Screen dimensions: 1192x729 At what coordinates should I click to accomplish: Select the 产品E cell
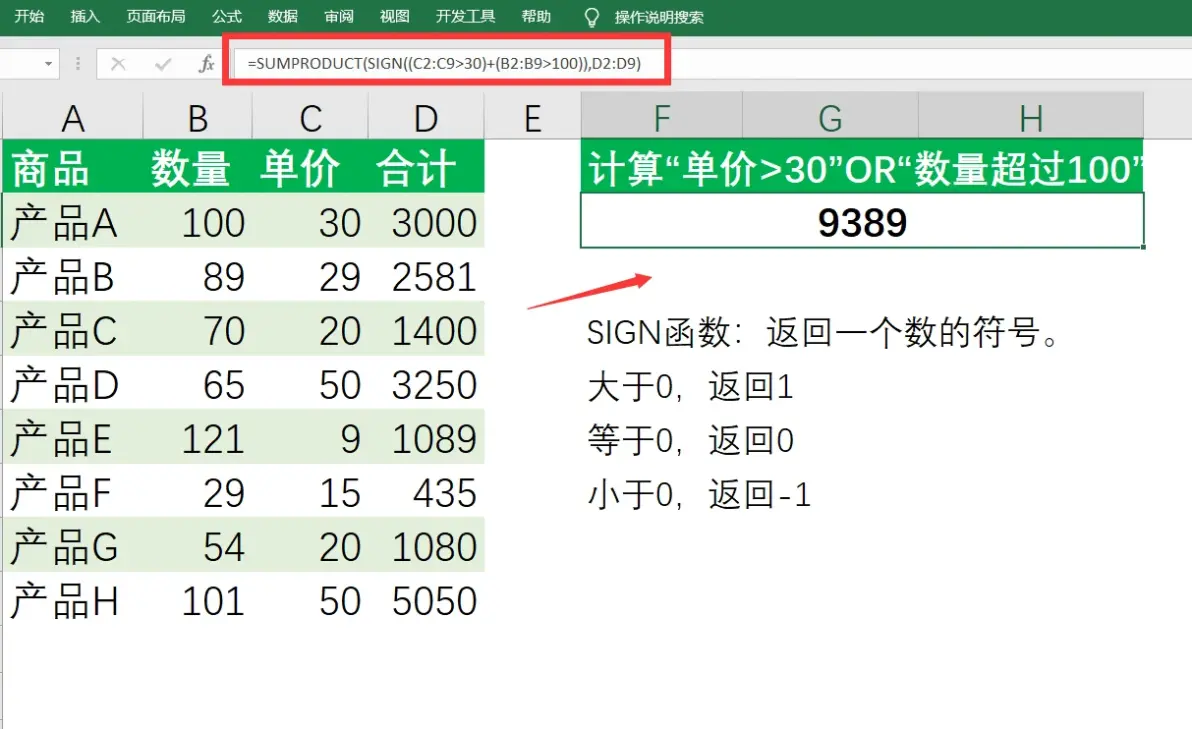tap(72, 437)
